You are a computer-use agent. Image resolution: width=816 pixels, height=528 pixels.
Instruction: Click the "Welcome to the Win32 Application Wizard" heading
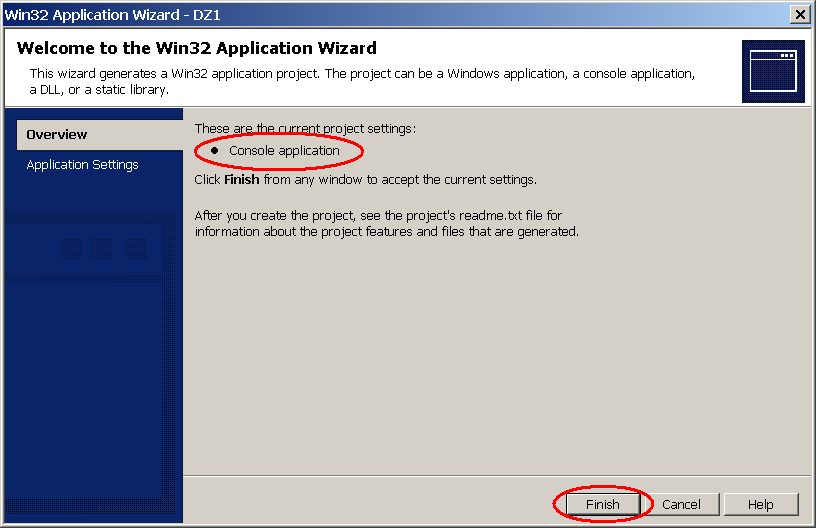[197, 48]
